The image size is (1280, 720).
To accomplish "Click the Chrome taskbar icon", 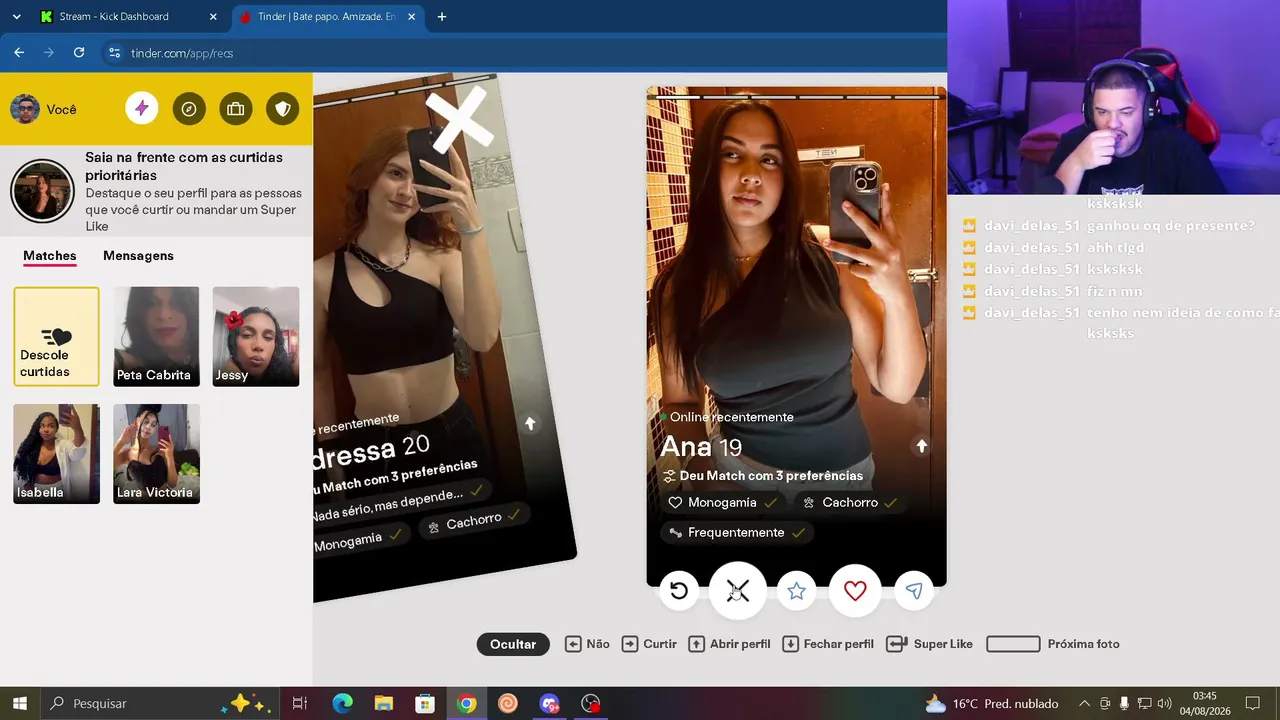I will (x=466, y=703).
